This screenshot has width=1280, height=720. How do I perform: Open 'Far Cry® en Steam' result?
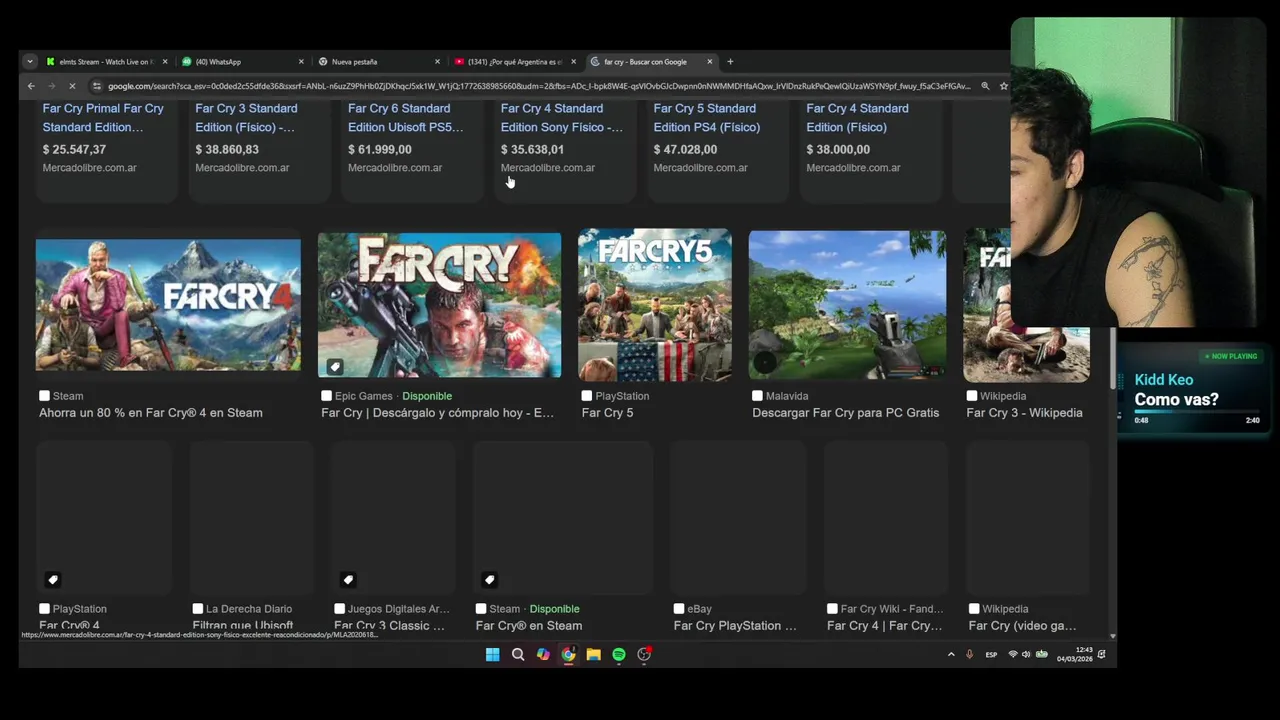tap(529, 626)
